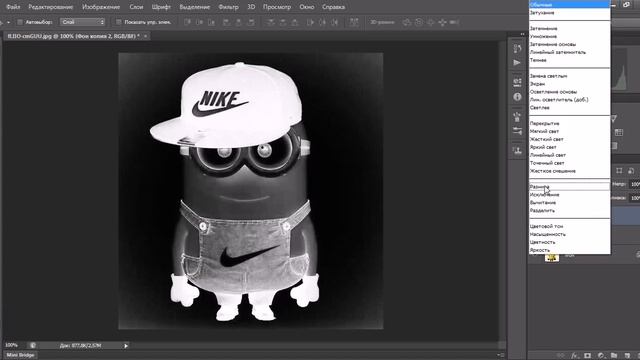
Task: Open the Слои menu
Action: tap(136, 7)
